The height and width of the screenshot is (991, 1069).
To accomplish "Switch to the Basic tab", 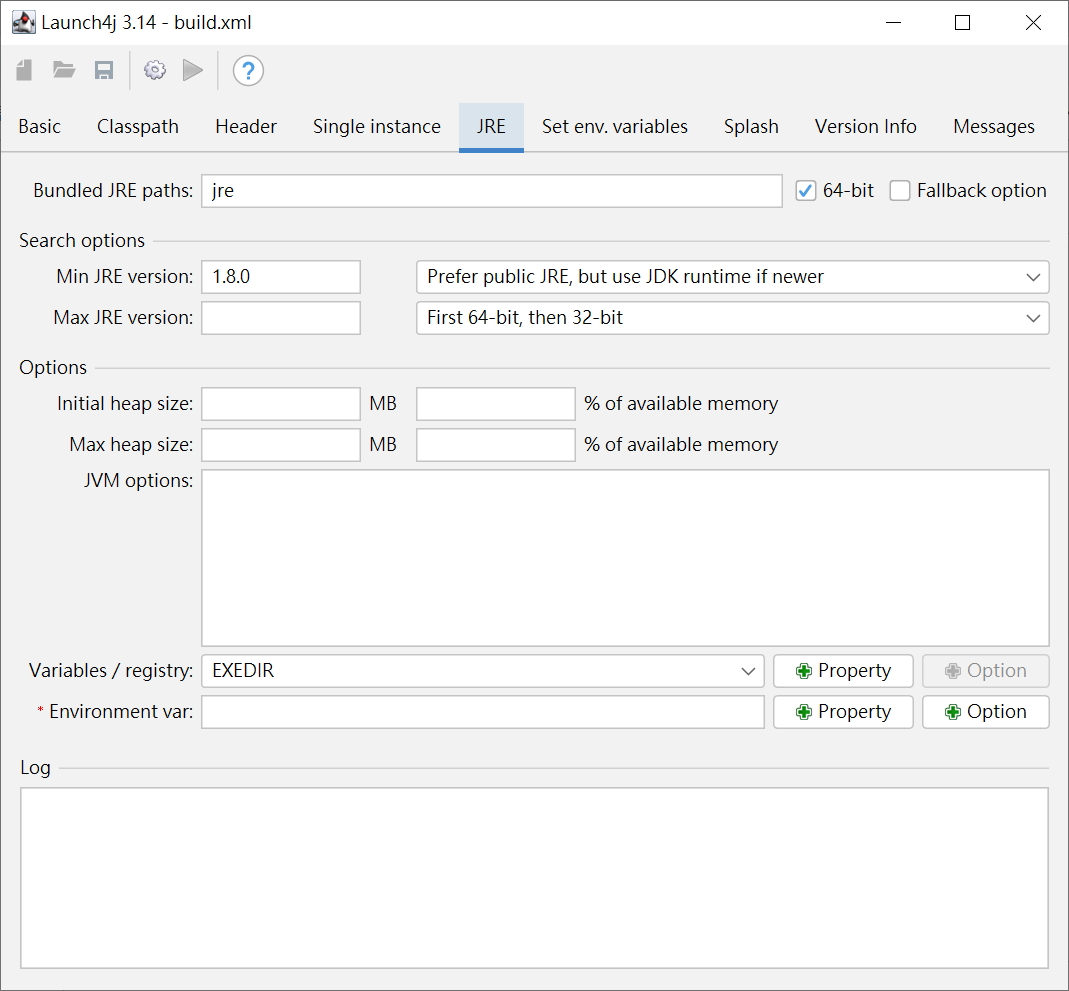I will [x=40, y=127].
